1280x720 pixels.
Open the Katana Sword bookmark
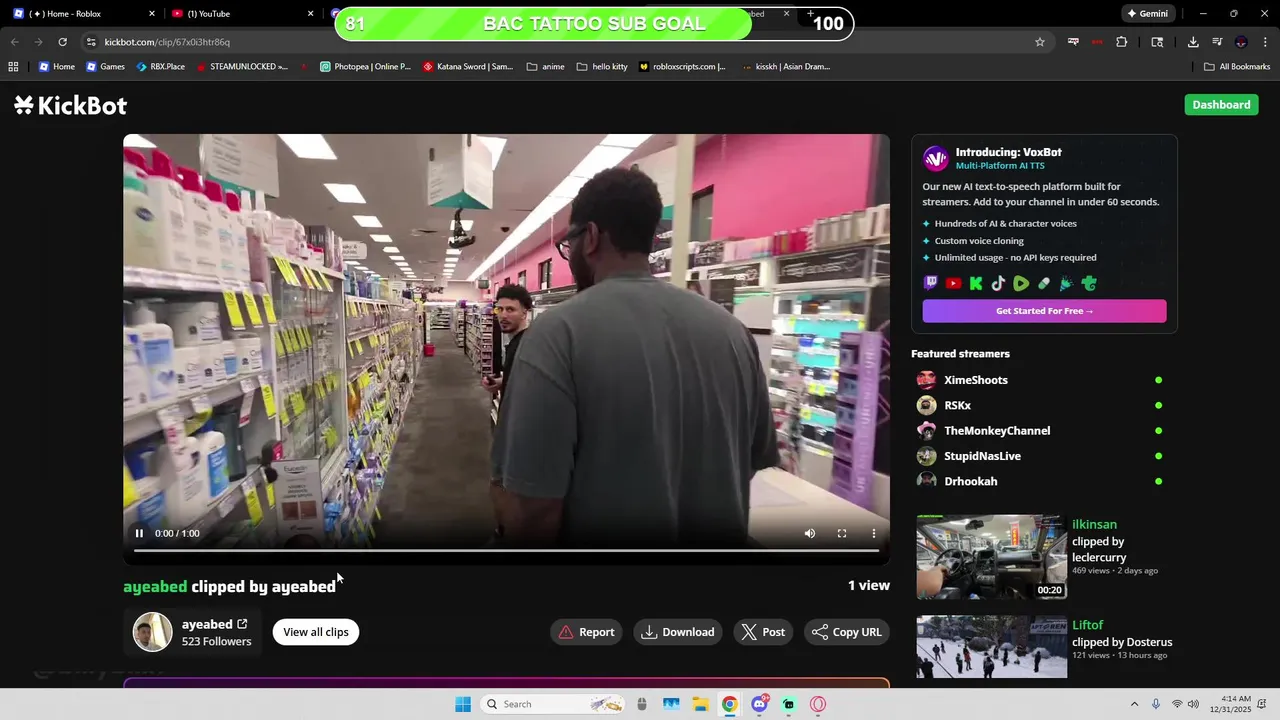468,67
